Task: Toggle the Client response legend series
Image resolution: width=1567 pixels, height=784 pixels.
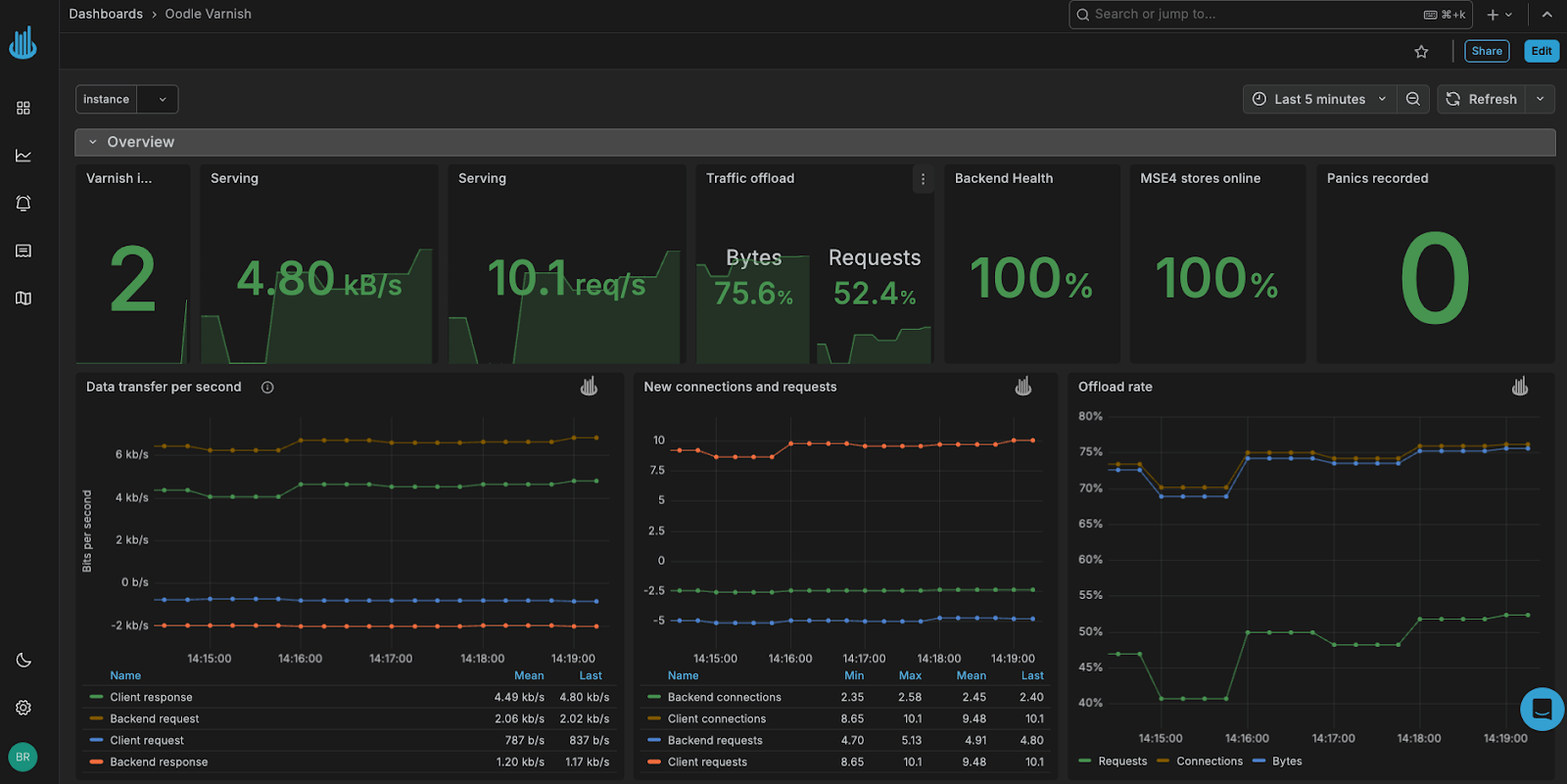Action: pos(151,698)
